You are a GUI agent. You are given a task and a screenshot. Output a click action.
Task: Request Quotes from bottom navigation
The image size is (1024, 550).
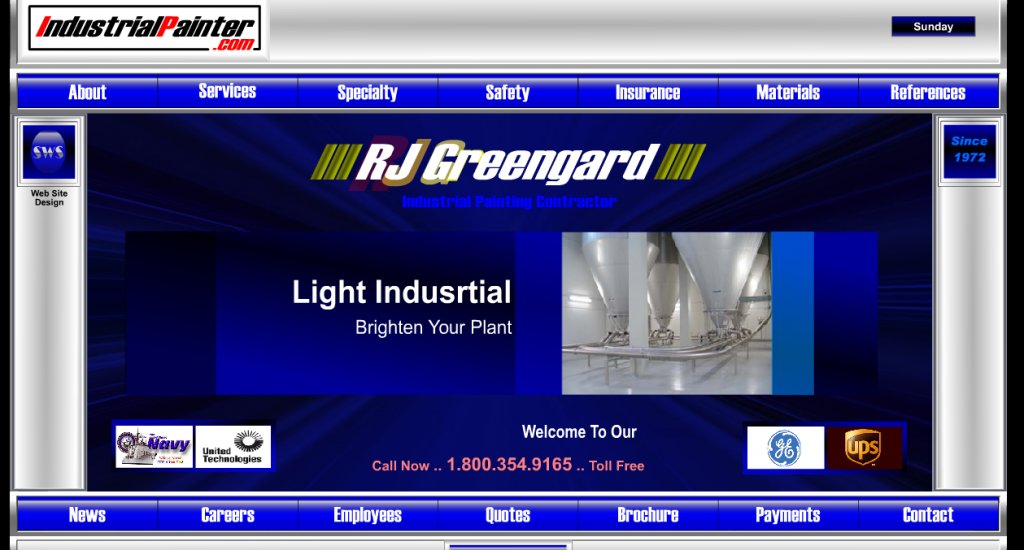click(507, 515)
